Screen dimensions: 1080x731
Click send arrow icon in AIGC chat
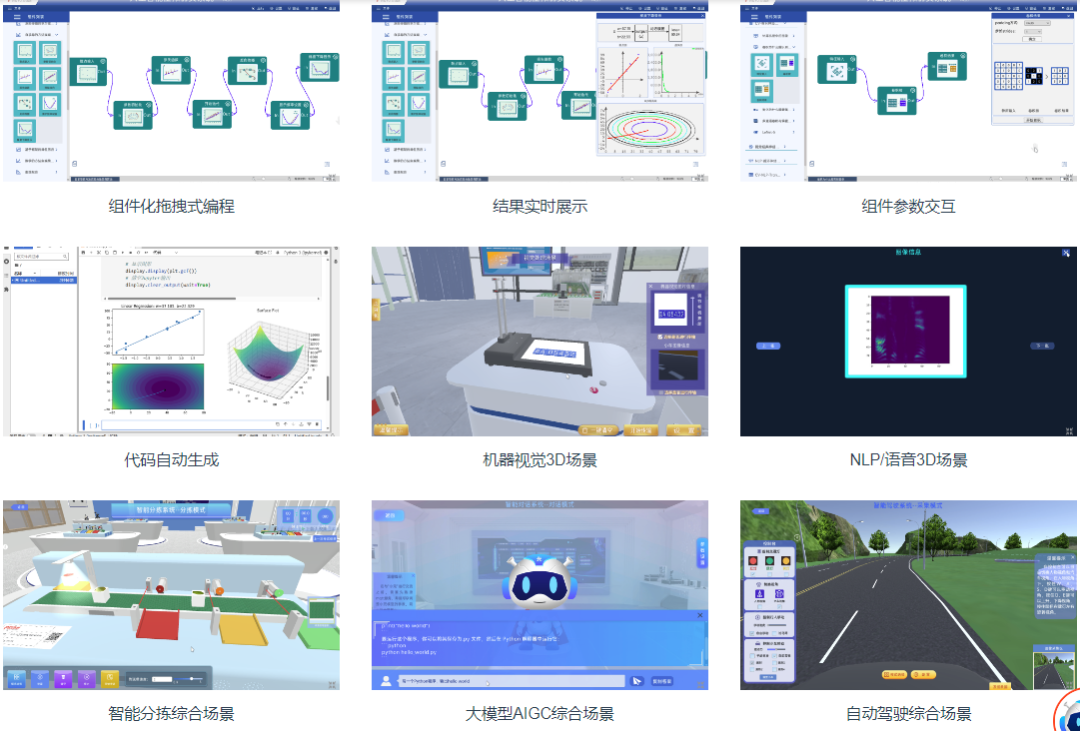636,680
